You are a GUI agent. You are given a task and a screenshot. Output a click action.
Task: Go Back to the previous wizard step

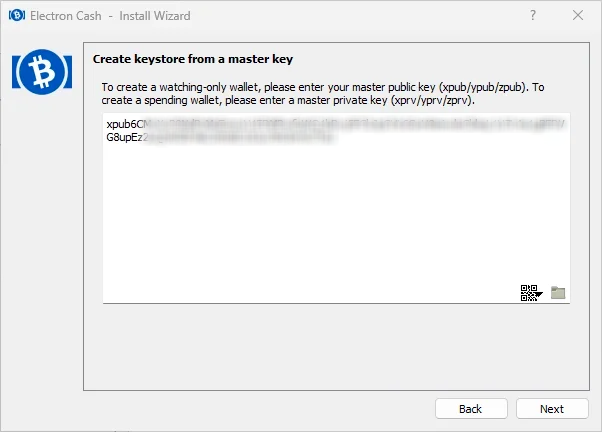(471, 409)
